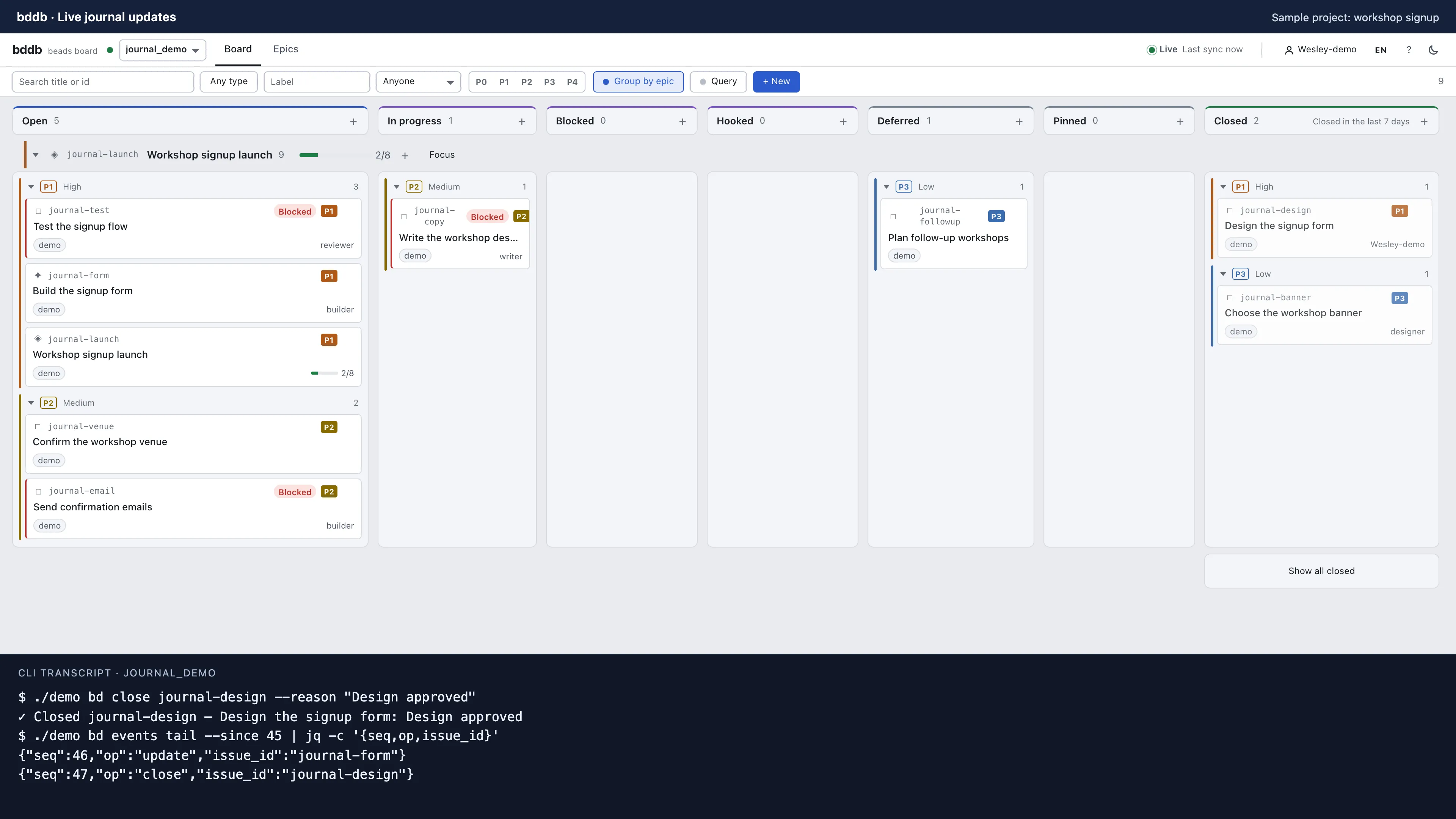Collapse P1 High group in Closed column
1456x819 pixels.
pyautogui.click(x=1223, y=187)
